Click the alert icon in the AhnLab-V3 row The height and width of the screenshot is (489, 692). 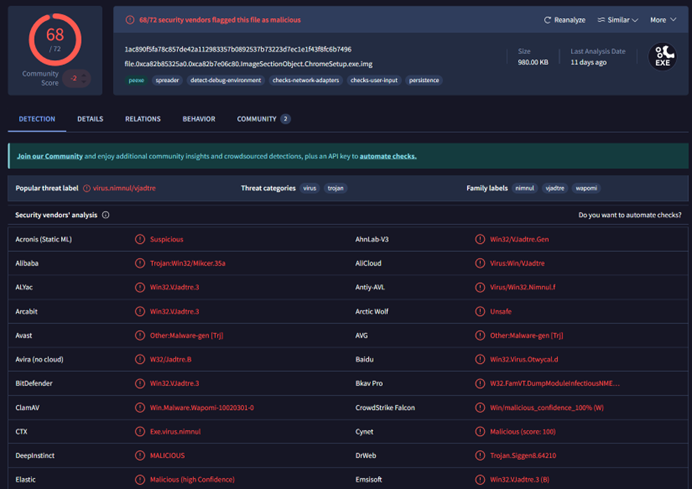(480, 239)
